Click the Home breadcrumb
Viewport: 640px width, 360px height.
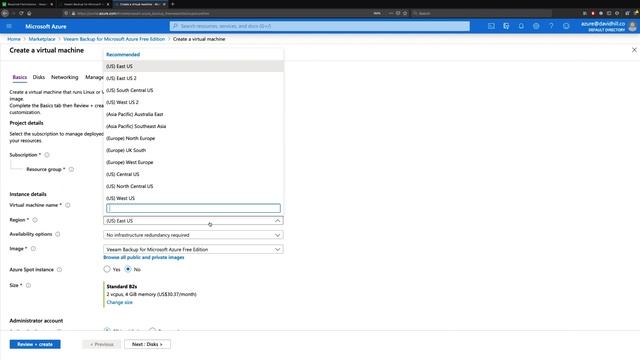coord(14,39)
